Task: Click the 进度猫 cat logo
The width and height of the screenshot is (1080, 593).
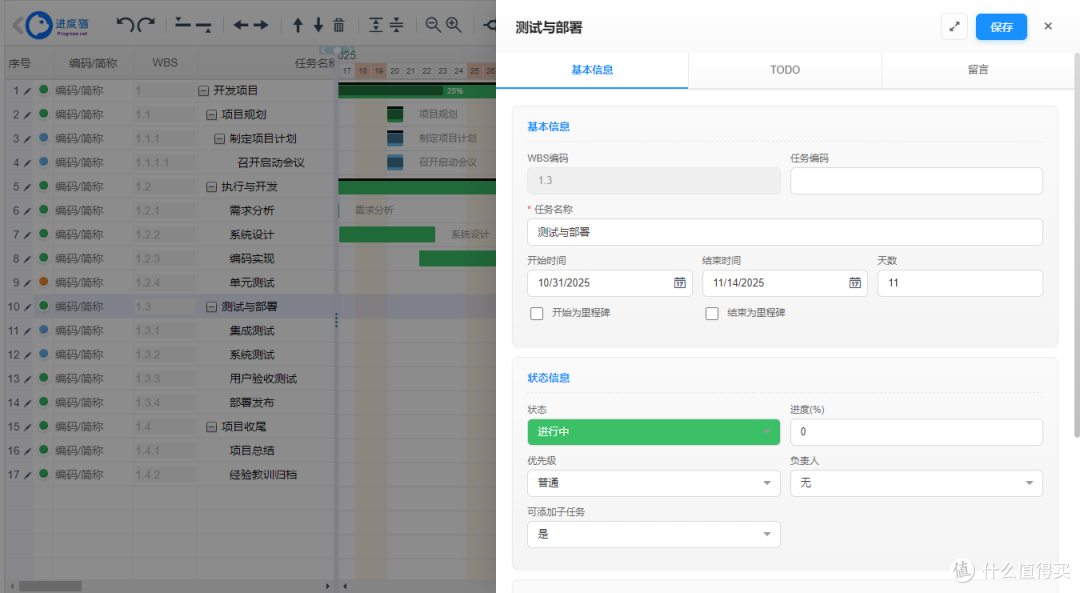Action: click(39, 25)
